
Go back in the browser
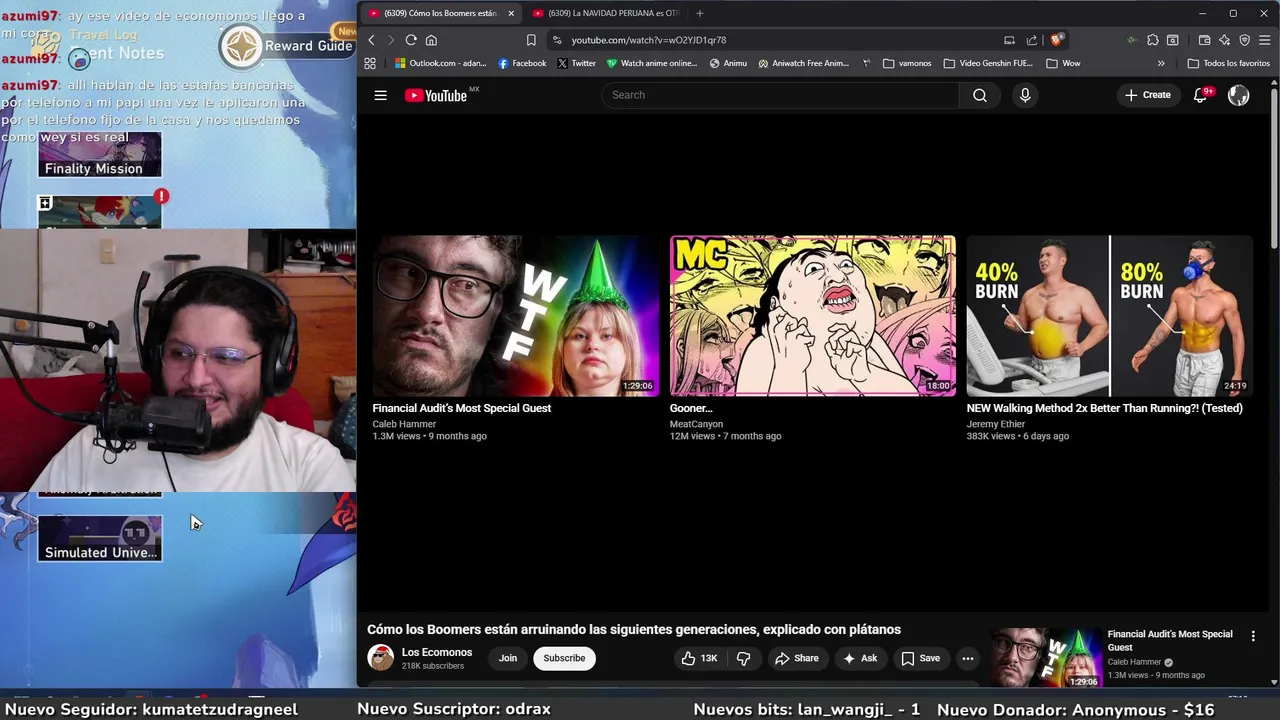pos(371,40)
